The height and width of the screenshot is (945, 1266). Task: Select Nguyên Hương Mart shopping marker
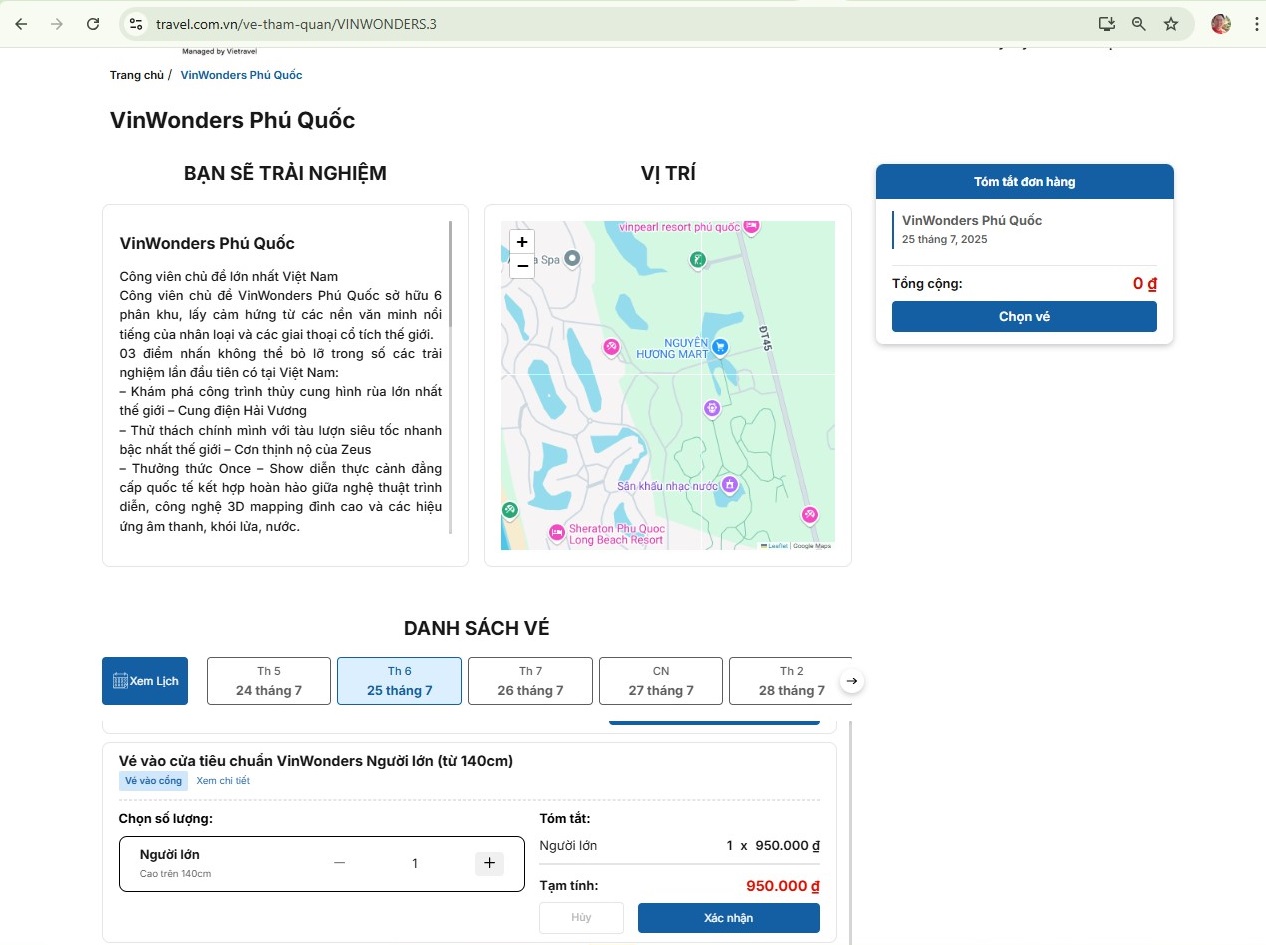(719, 346)
